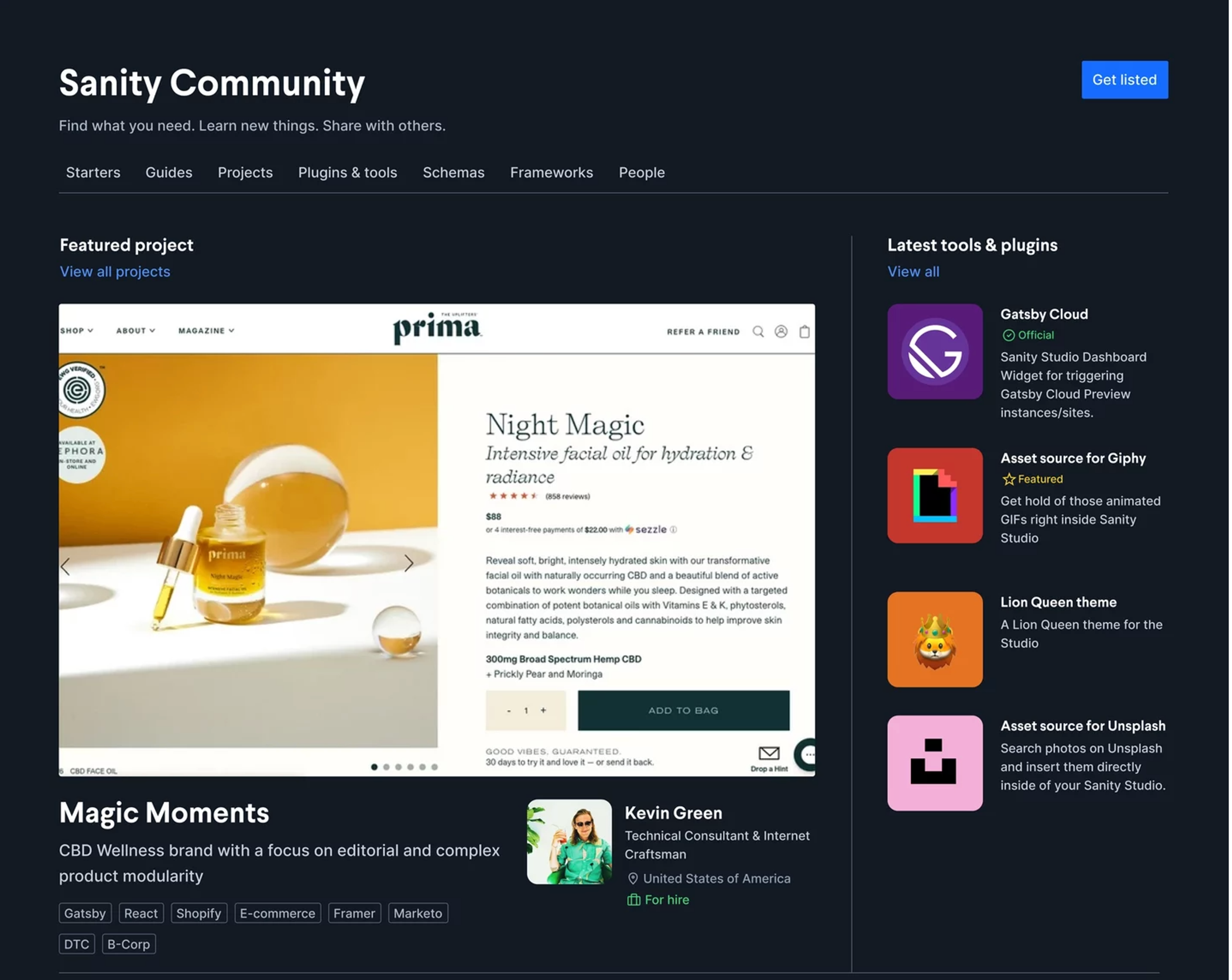Click View all under Latest tools & plugins
This screenshot has width=1232, height=980.
click(x=913, y=272)
